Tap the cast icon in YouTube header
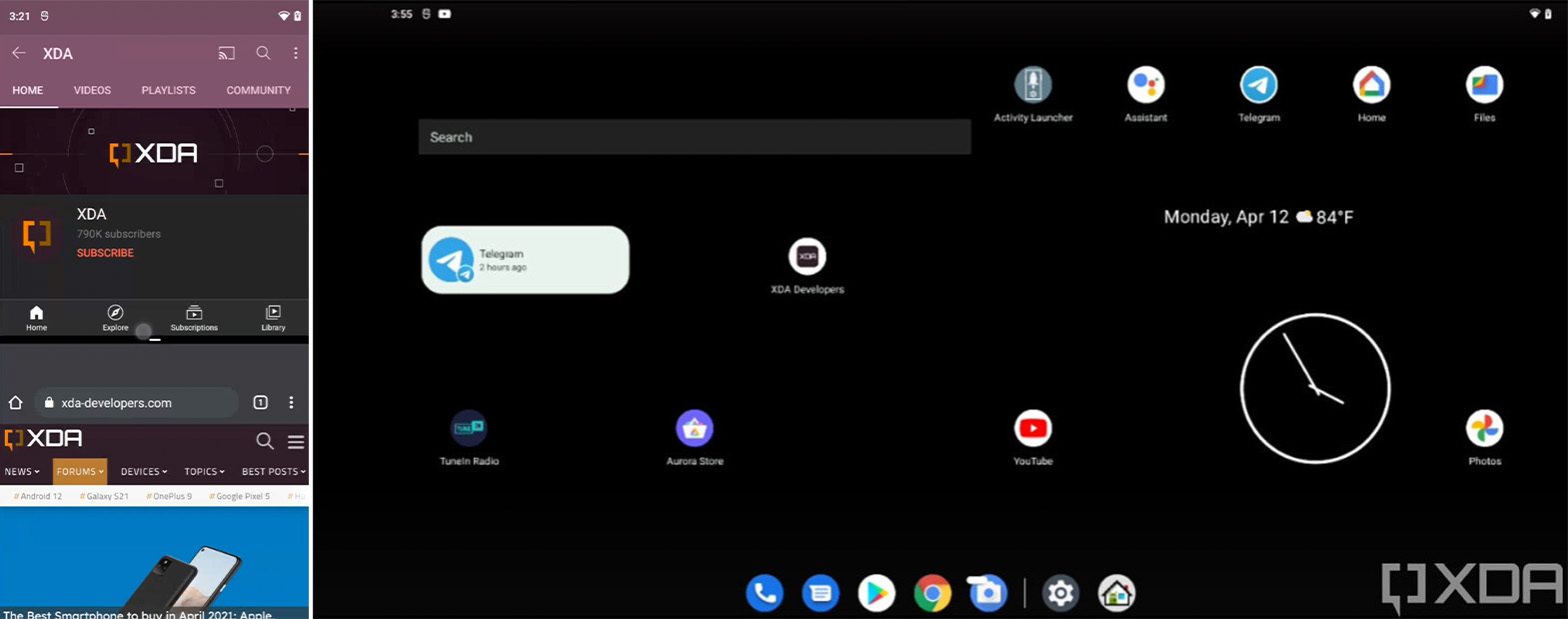Screen dimensions: 1568x619 pyautogui.click(x=227, y=53)
